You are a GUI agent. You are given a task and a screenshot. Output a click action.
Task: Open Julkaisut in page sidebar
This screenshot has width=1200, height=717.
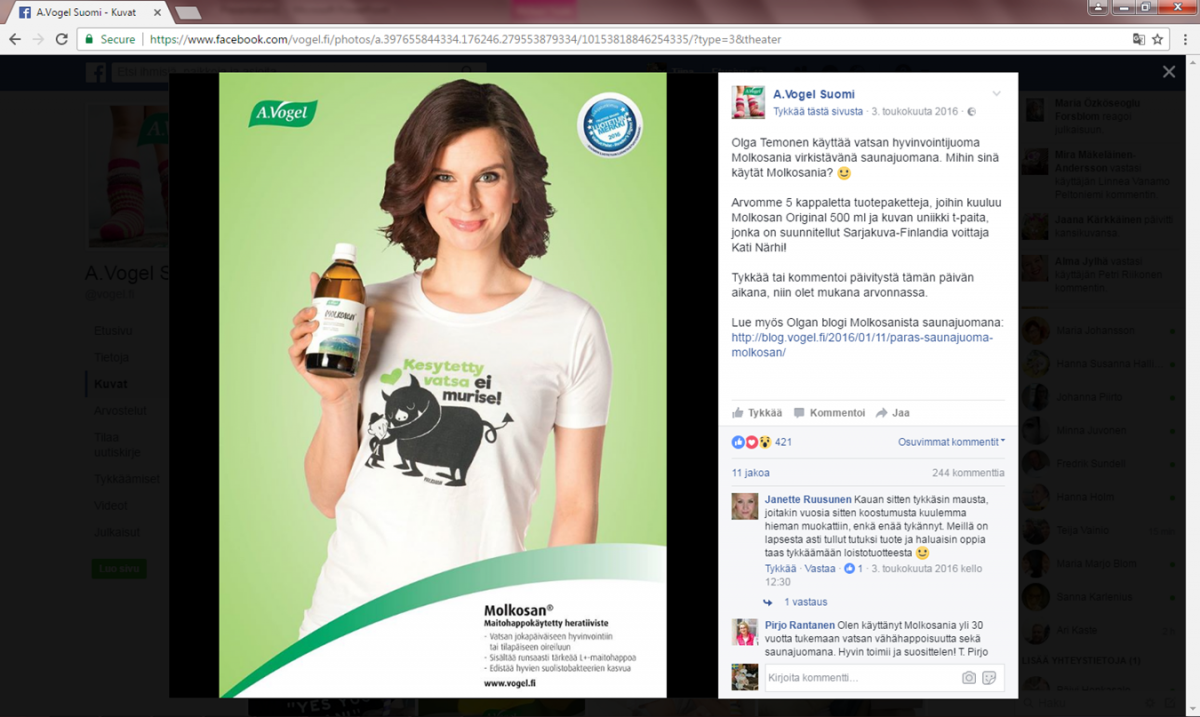(117, 532)
